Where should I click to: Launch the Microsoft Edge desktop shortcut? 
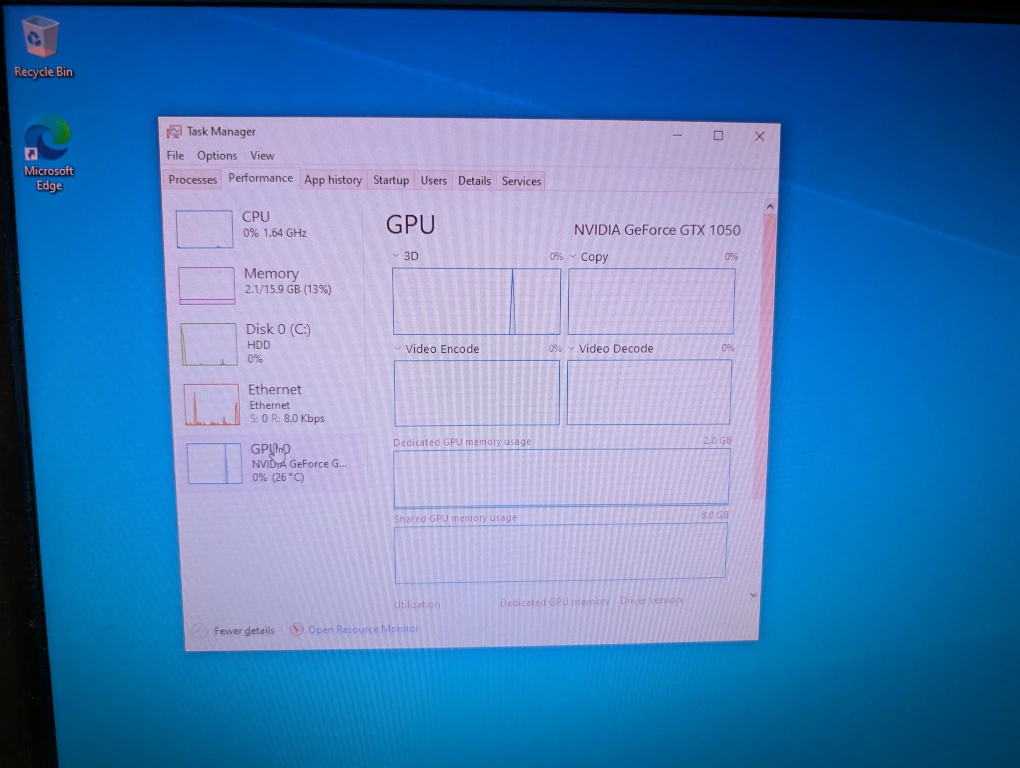pos(47,153)
